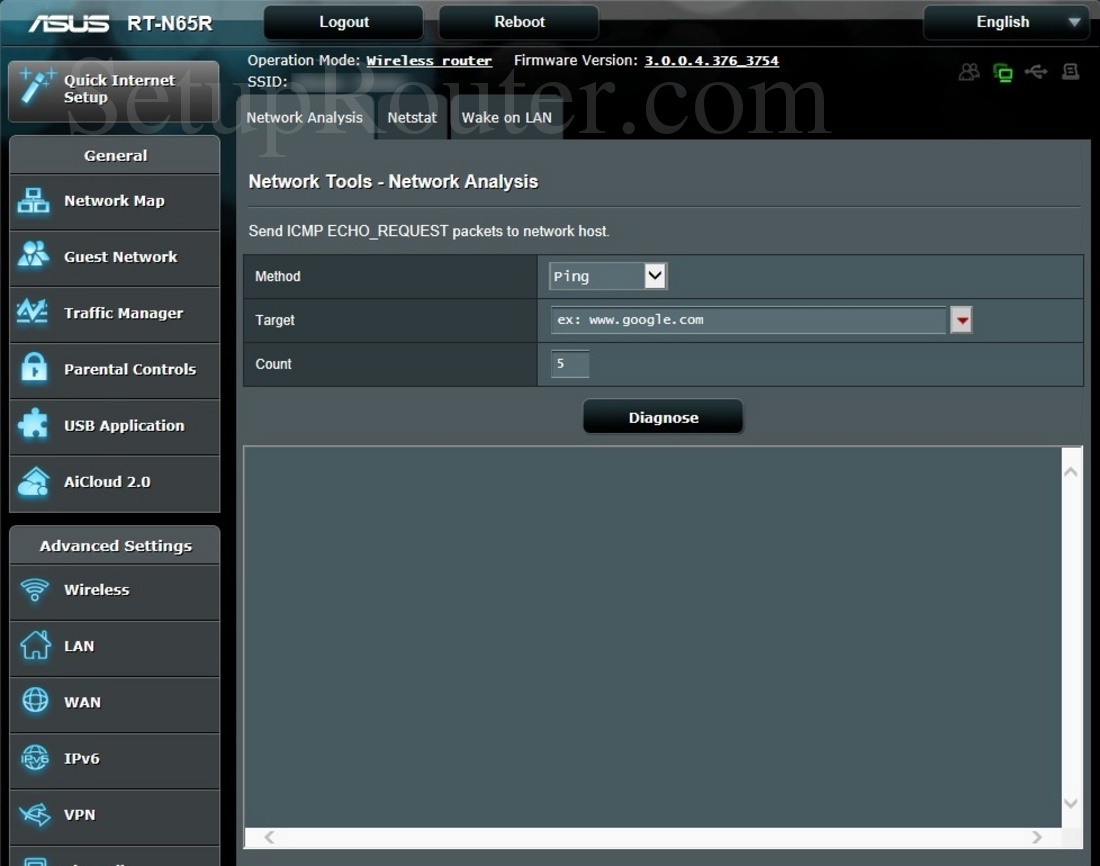Click the Target host input field
This screenshot has width=1100, height=866.
coord(747,320)
